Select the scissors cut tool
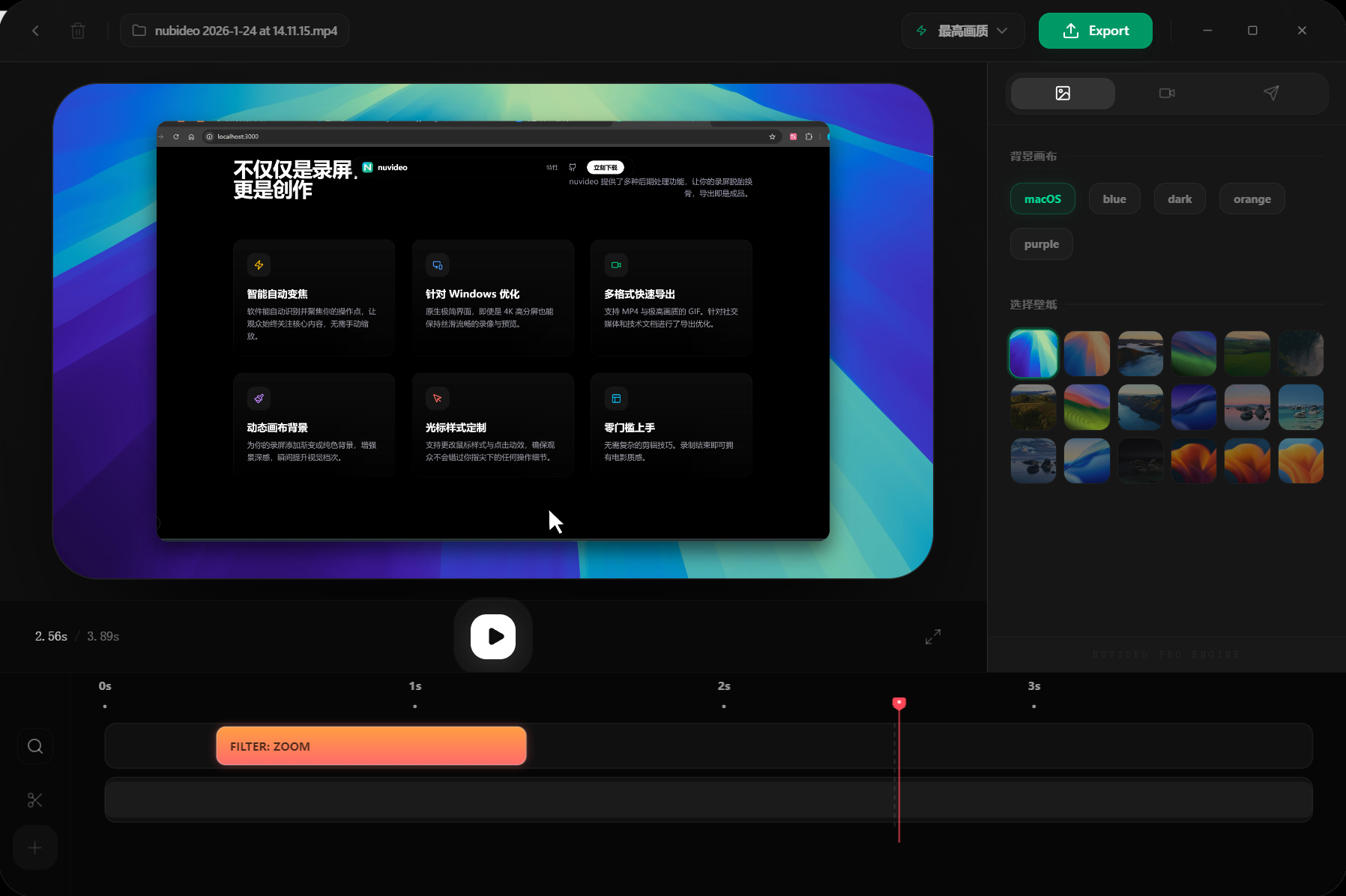 pyautogui.click(x=35, y=800)
